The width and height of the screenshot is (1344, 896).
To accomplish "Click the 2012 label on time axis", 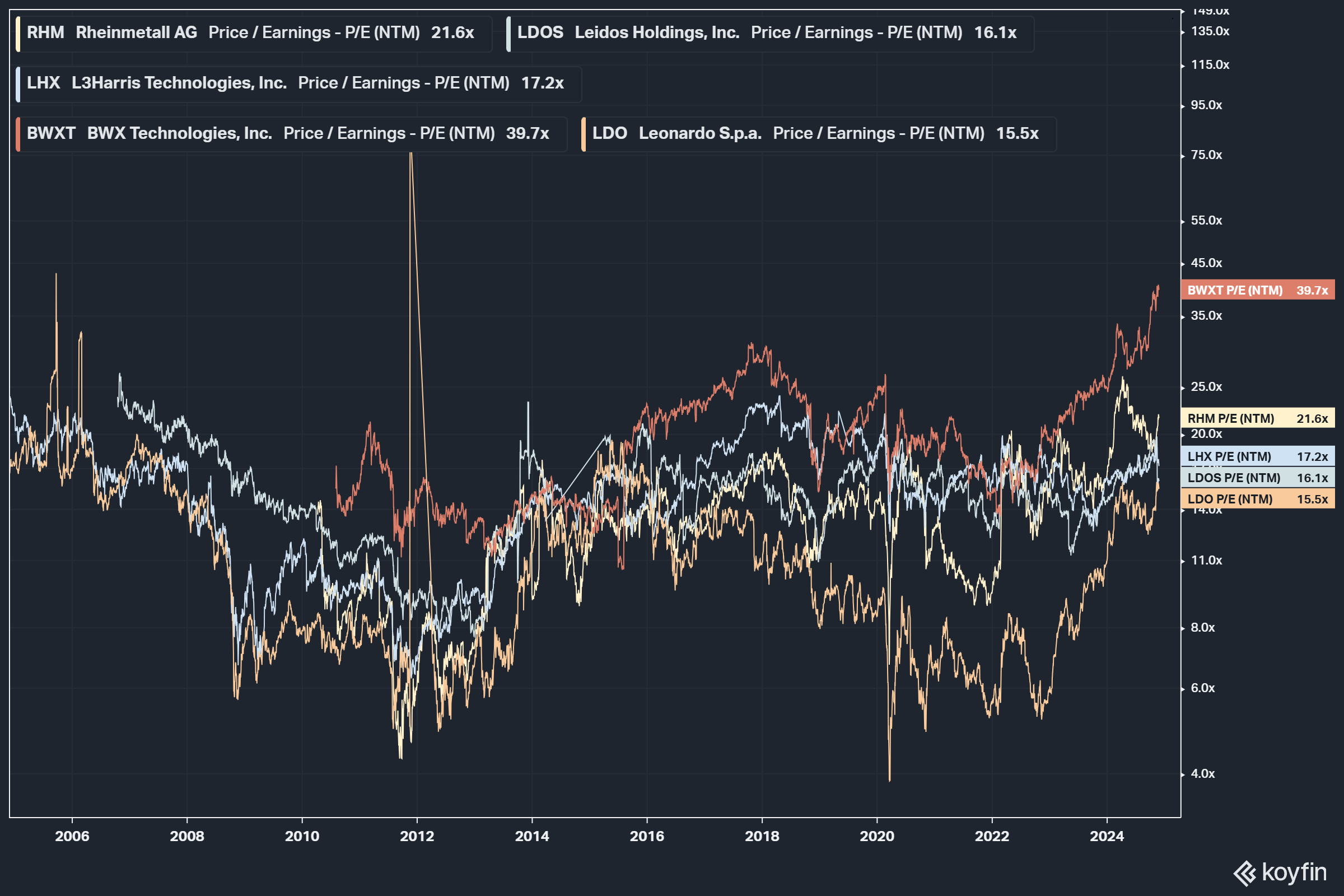I will 417,836.
